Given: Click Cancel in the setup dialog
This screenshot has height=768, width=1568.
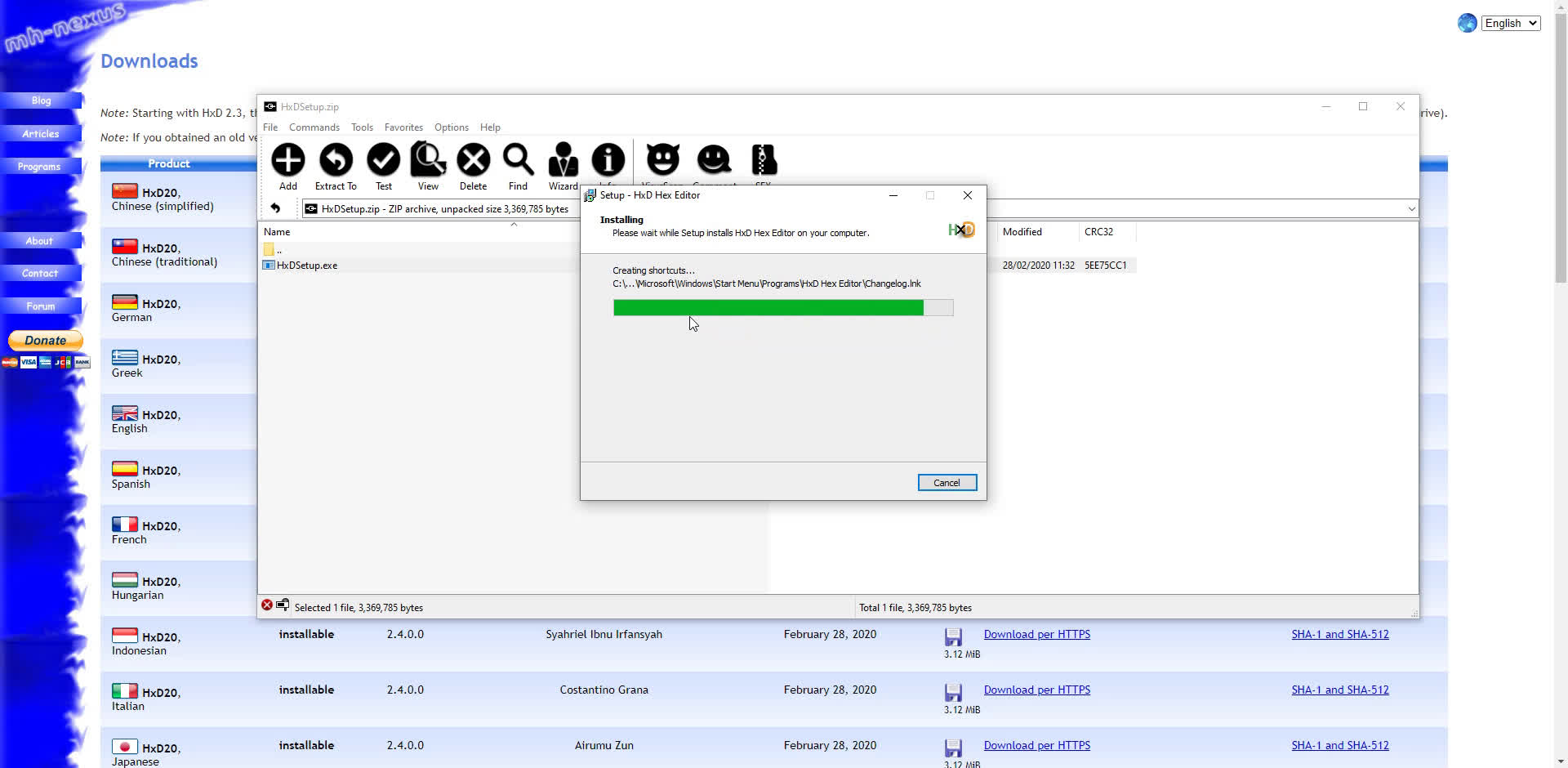Looking at the screenshot, I should pos(947,483).
